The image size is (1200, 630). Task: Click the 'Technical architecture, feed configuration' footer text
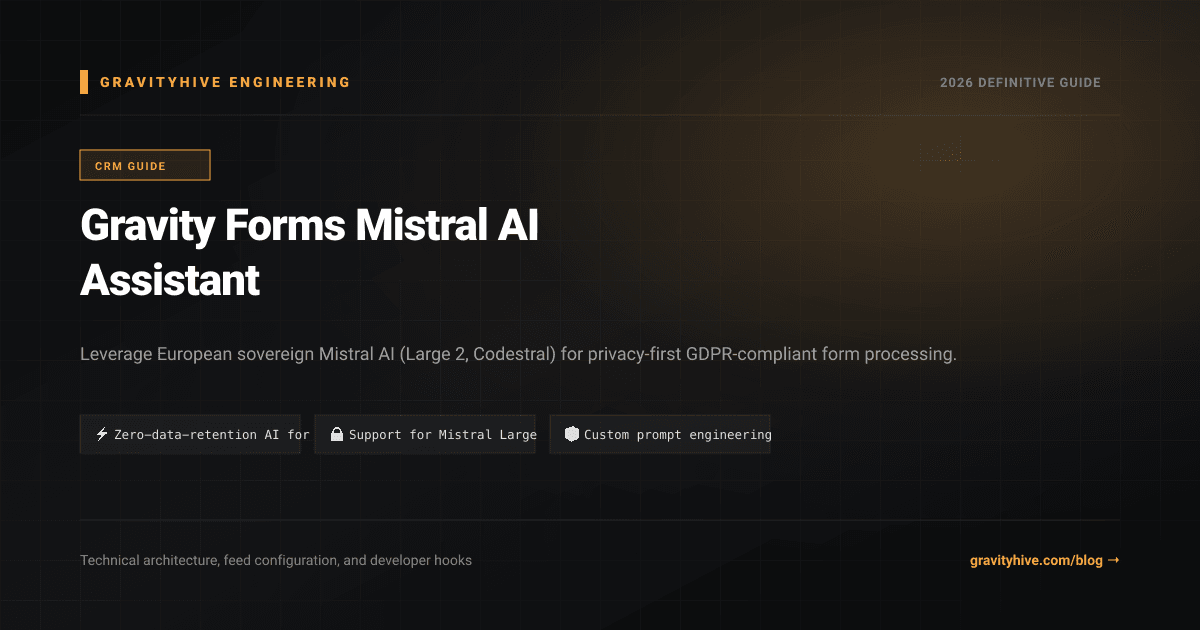tap(276, 560)
